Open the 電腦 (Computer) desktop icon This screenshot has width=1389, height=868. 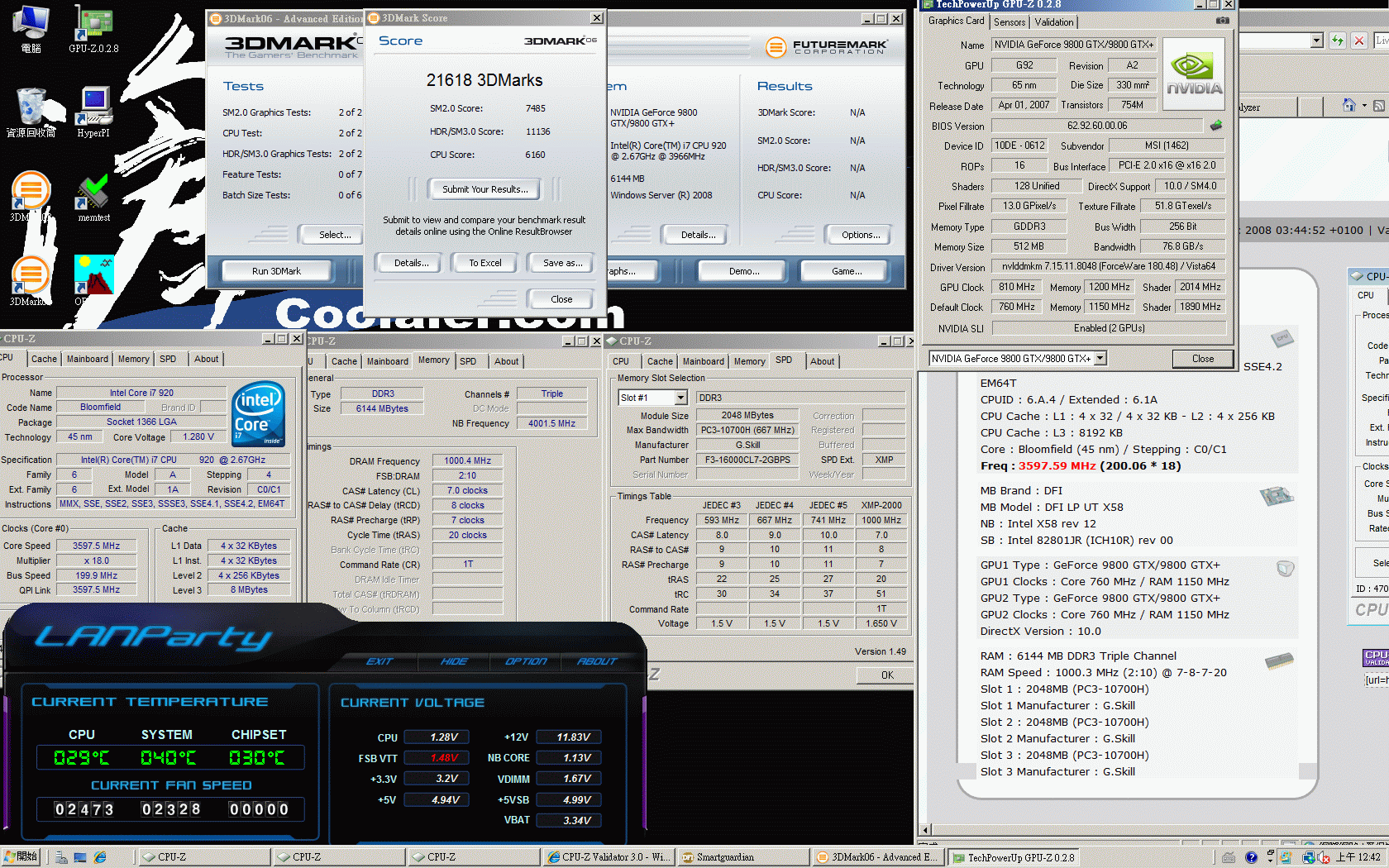coord(31,29)
